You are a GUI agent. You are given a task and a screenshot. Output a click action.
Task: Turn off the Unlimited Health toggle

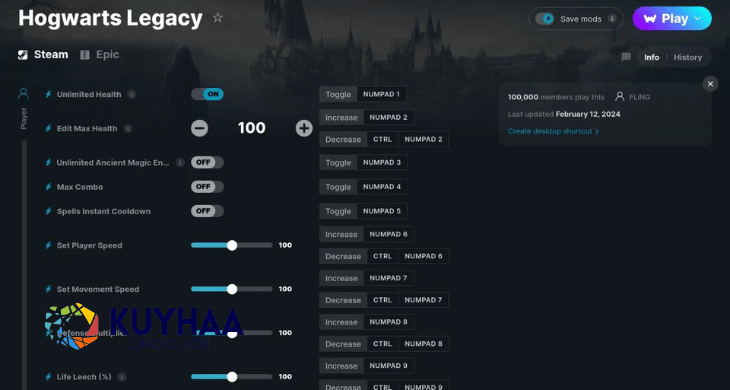pyautogui.click(x=207, y=94)
